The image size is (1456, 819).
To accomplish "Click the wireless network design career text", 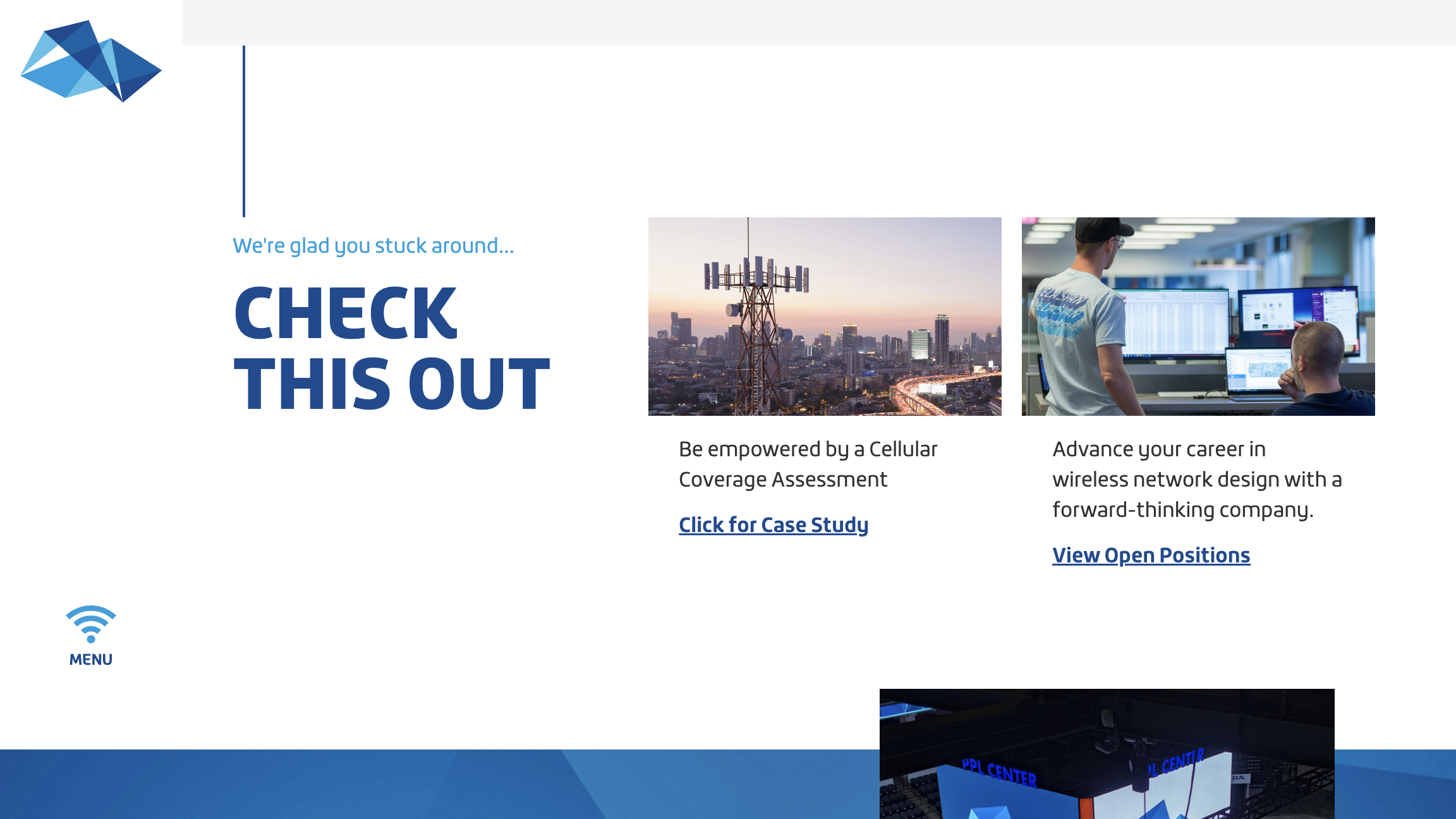I will point(1197,479).
